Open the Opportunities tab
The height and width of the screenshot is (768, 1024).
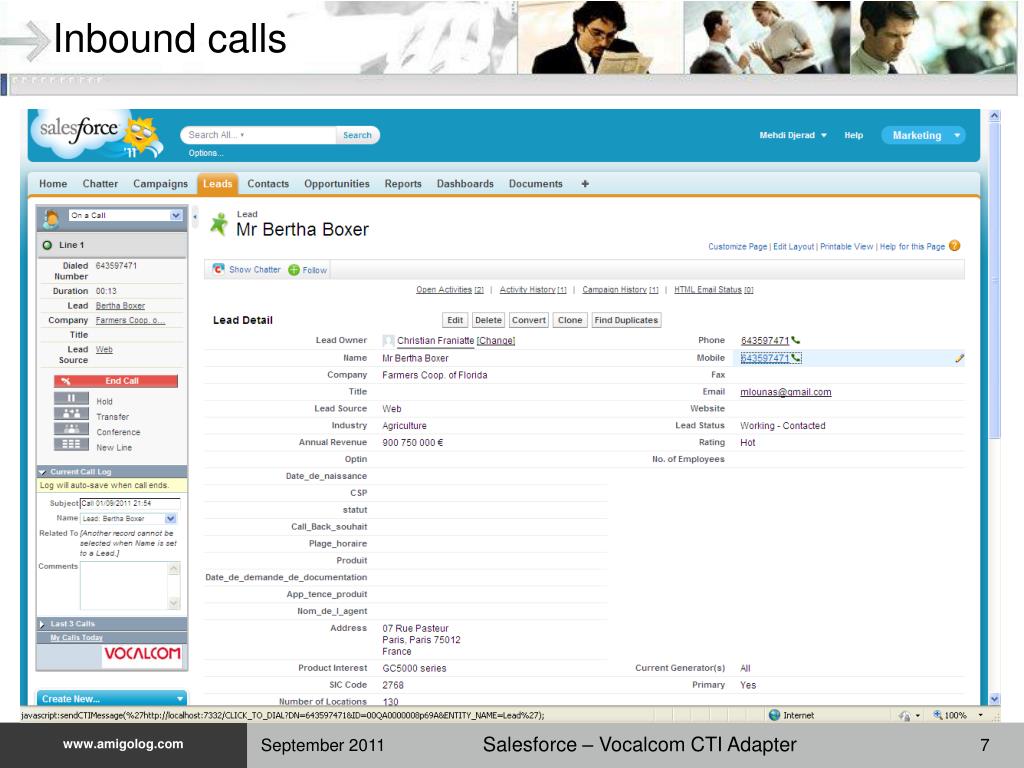(x=336, y=184)
